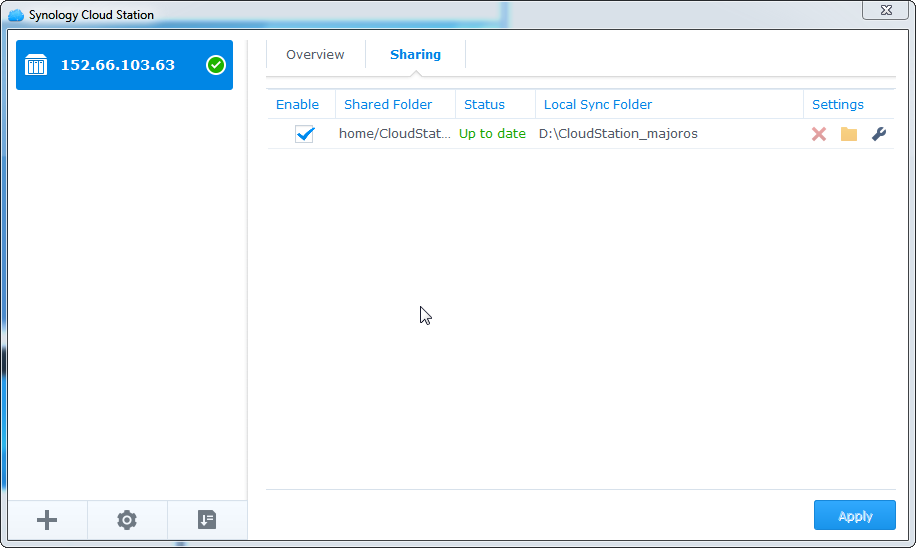Viewport: 916px width, 548px height.
Task: Select the Sharing tab
Action: 415,55
